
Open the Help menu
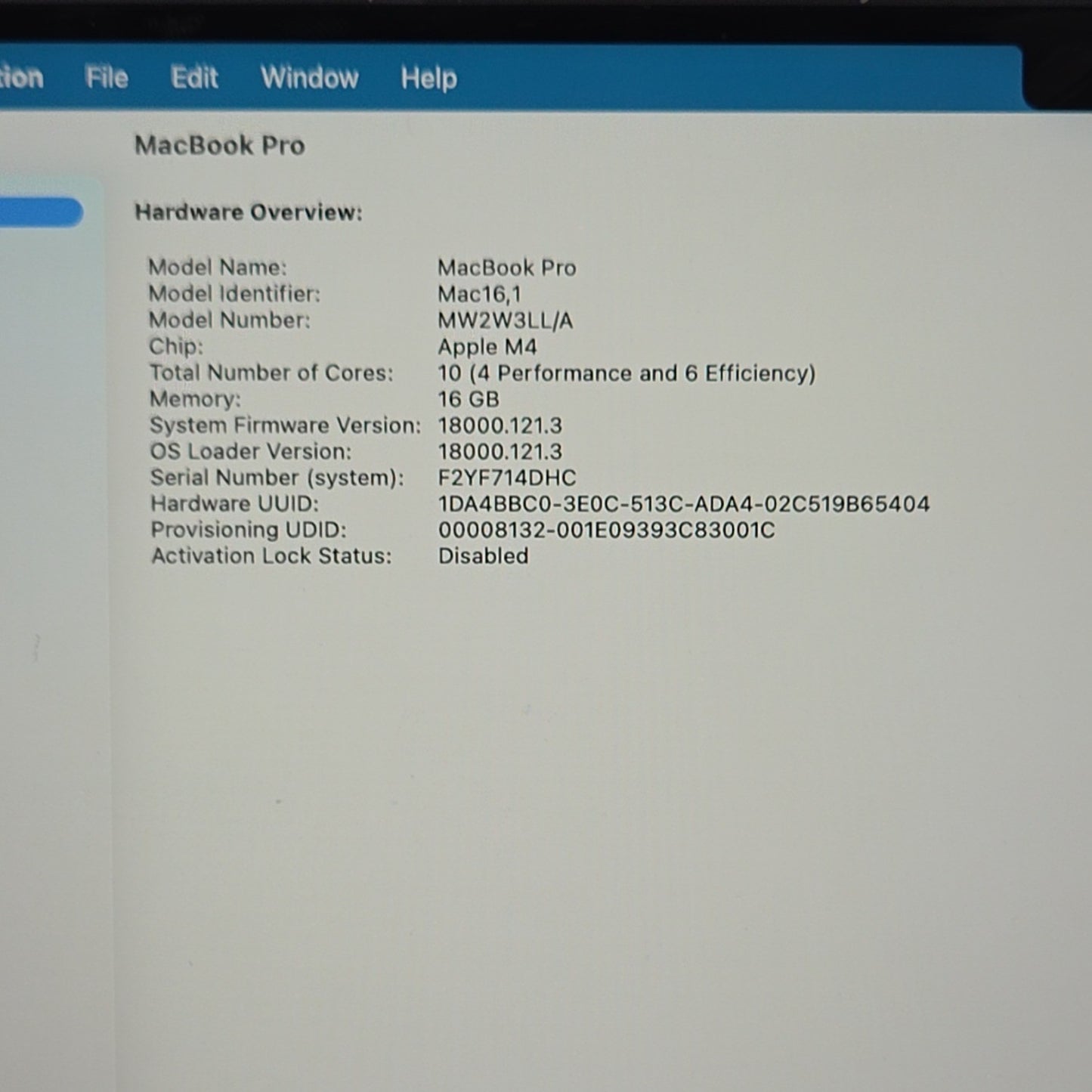tap(428, 78)
